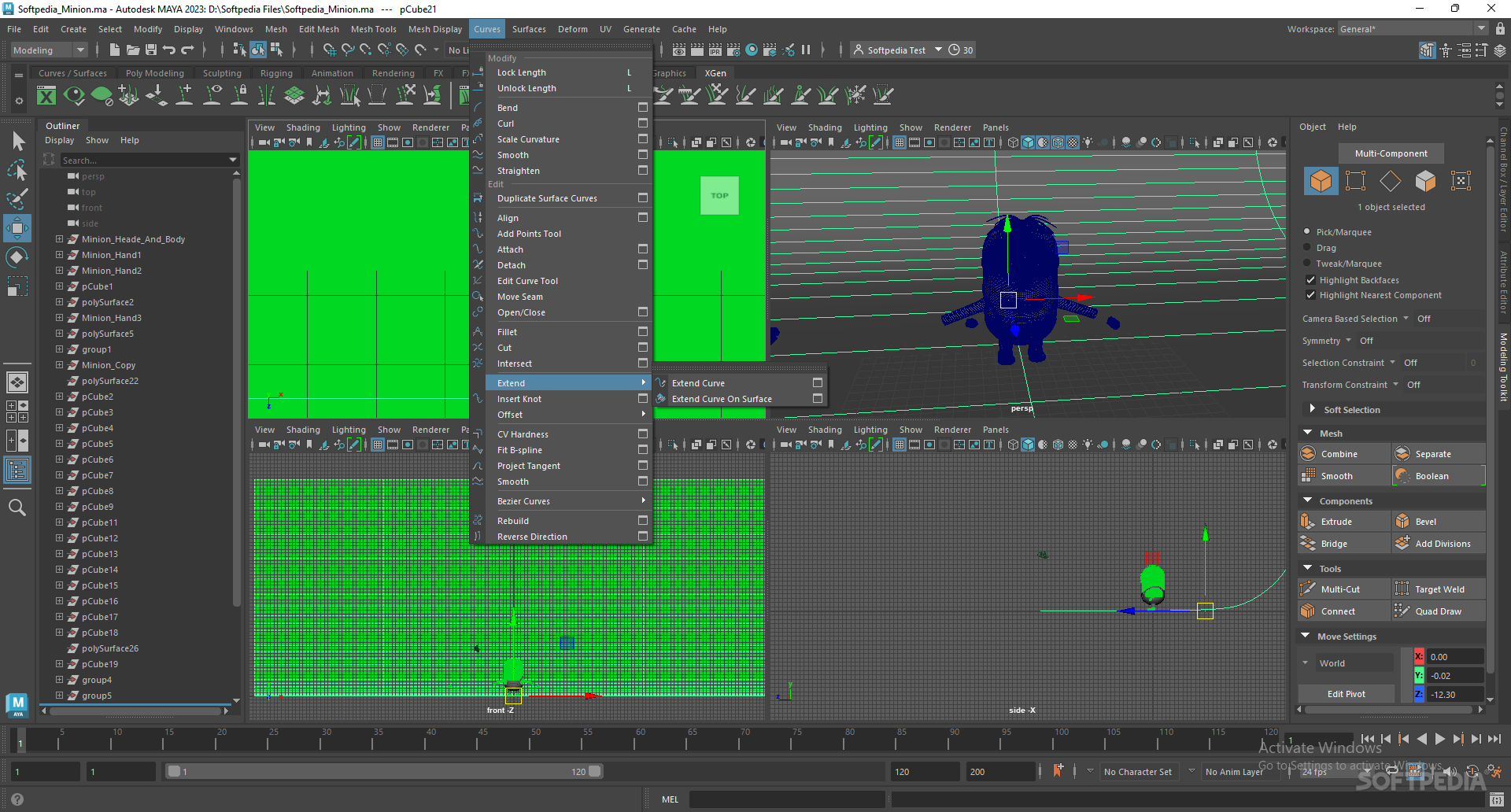
Task: Activate the Lasso selection tool
Action: click(x=17, y=170)
